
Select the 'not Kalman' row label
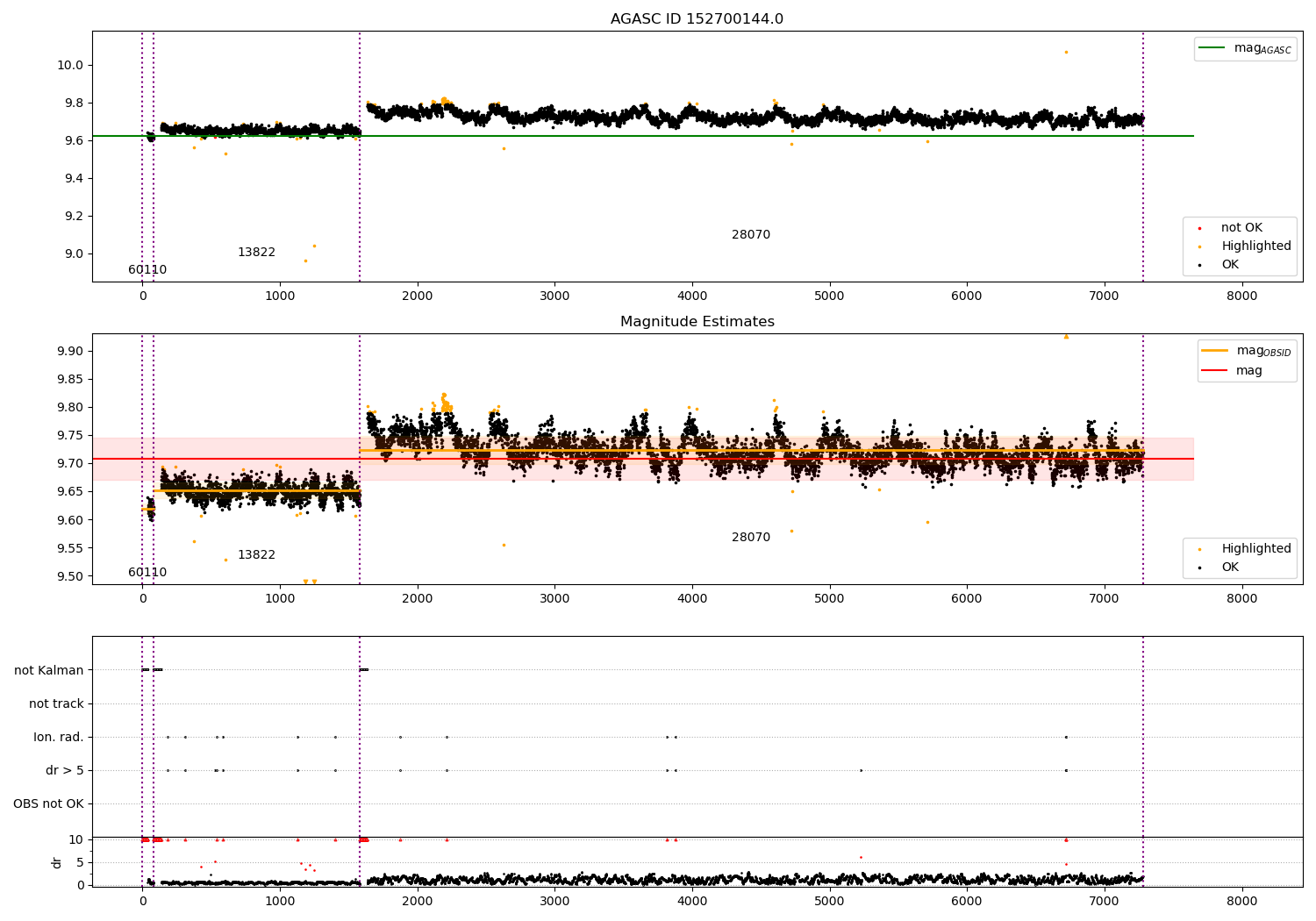[49, 670]
